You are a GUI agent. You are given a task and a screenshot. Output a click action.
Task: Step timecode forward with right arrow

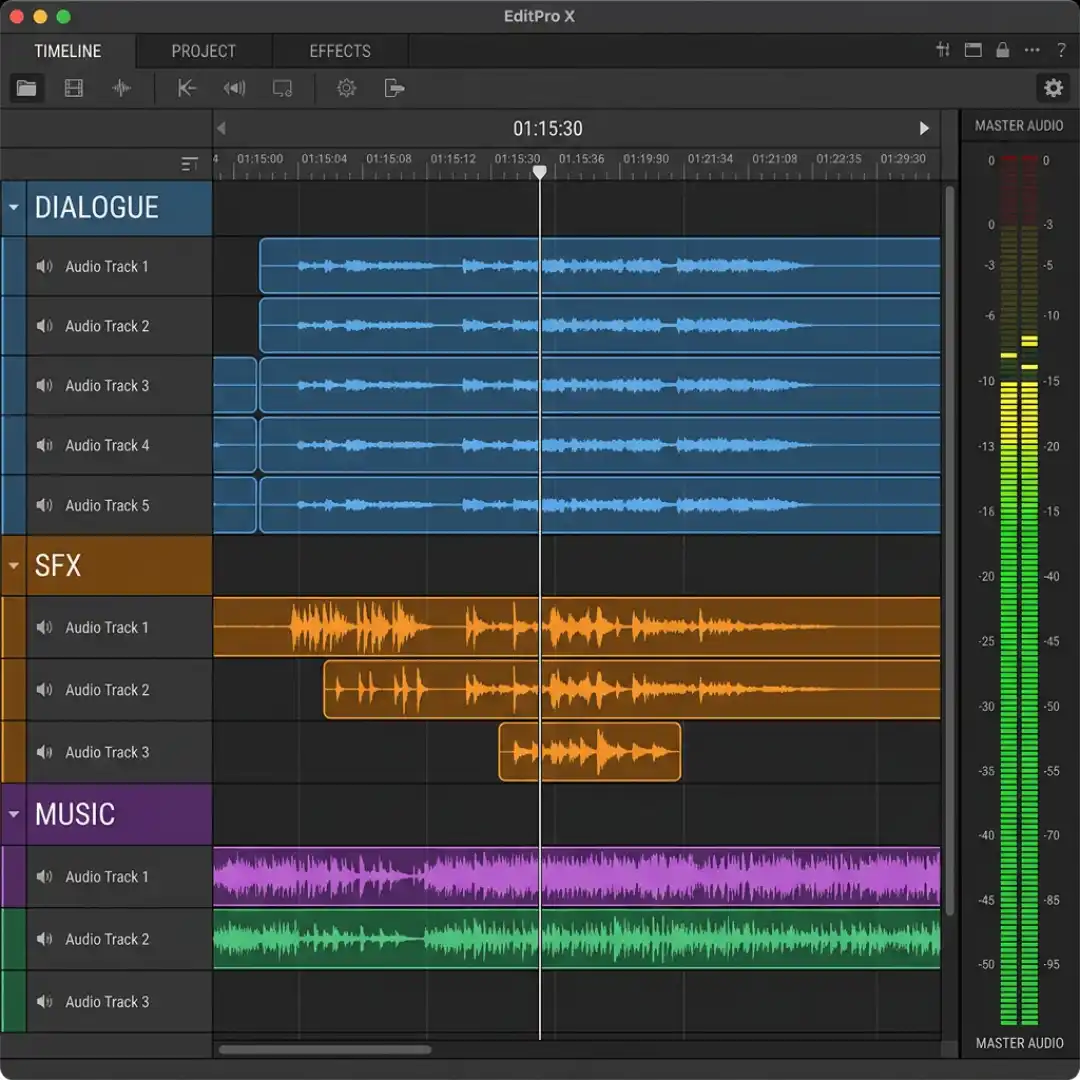click(924, 128)
